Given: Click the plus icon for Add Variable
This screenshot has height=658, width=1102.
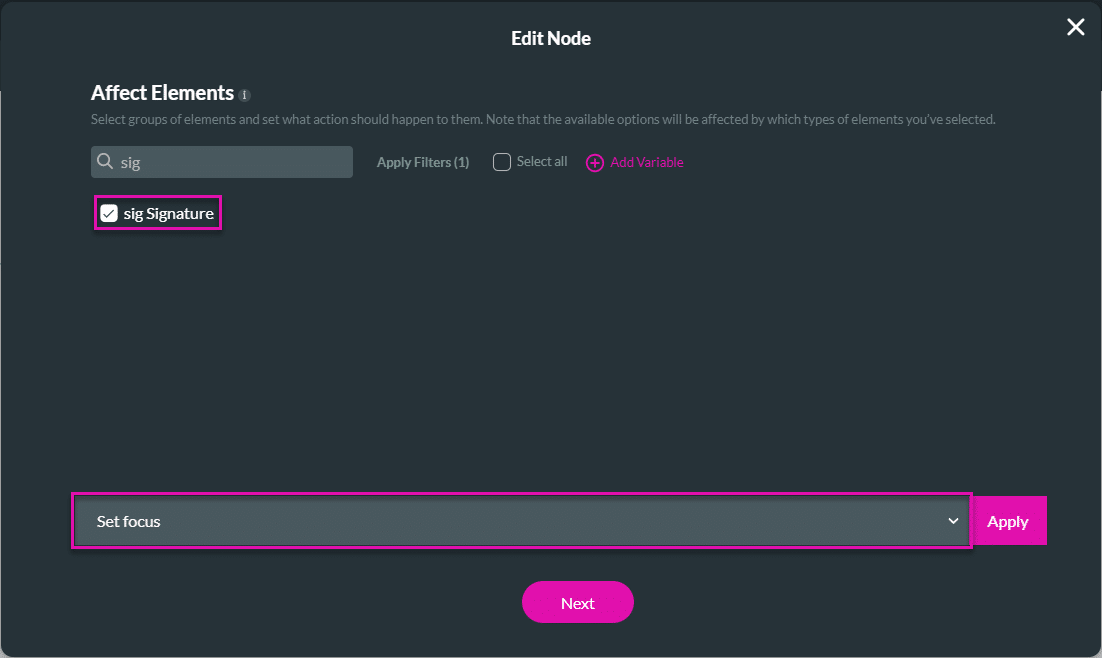Looking at the screenshot, I should pos(595,163).
